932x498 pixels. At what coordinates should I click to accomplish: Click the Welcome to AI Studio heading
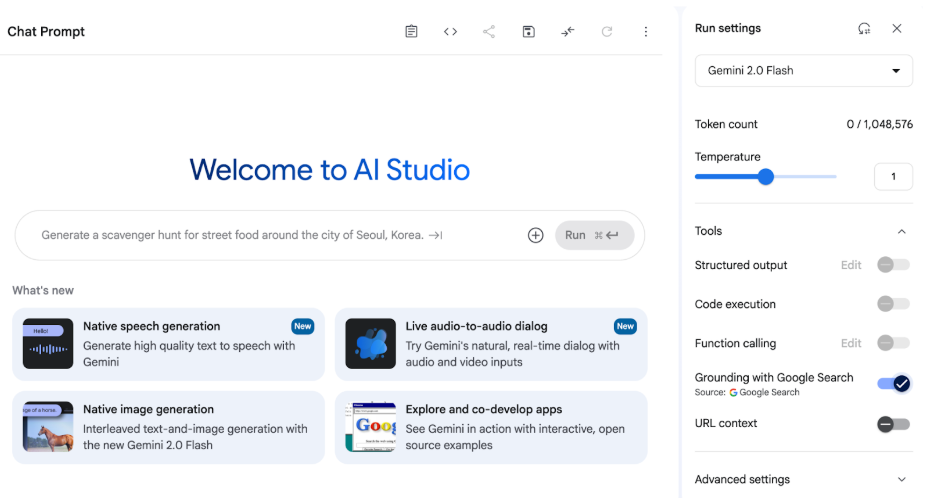pyautogui.click(x=330, y=170)
